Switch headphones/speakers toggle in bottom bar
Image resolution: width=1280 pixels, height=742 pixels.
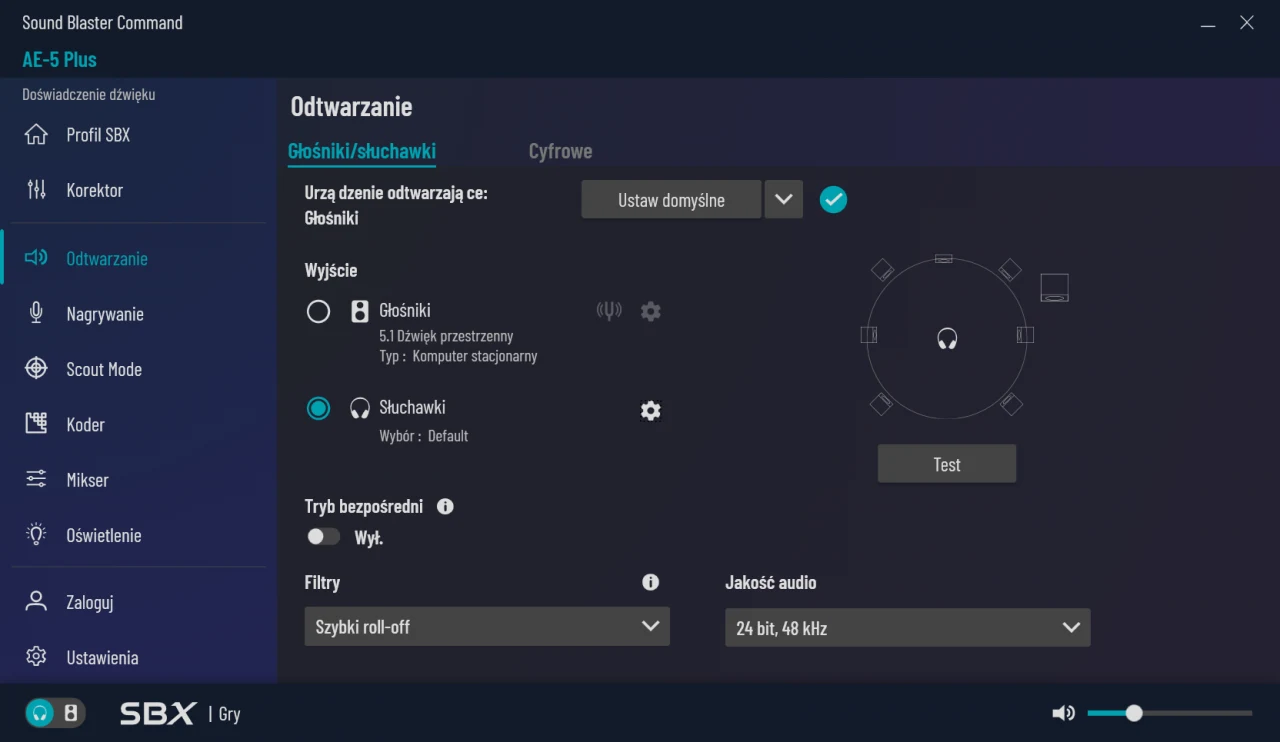[x=55, y=713]
